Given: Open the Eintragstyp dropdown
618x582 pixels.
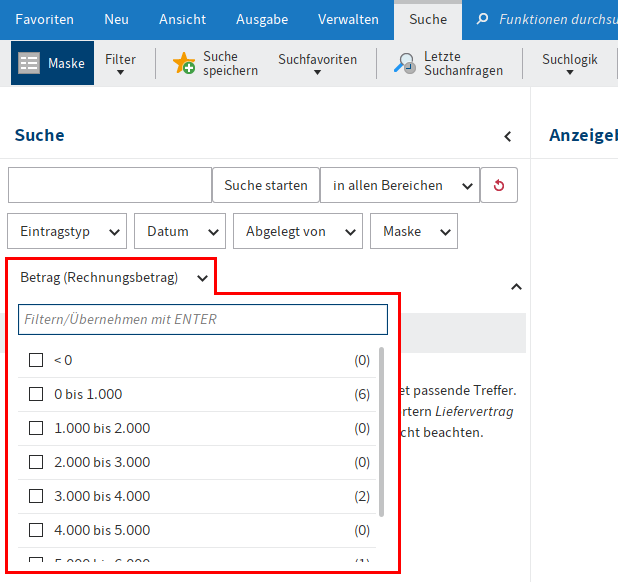Looking at the screenshot, I should pos(67,231).
